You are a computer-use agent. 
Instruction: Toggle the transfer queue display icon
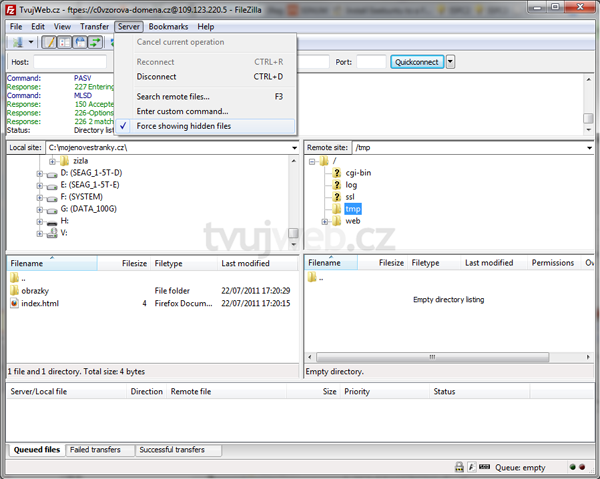click(95, 42)
